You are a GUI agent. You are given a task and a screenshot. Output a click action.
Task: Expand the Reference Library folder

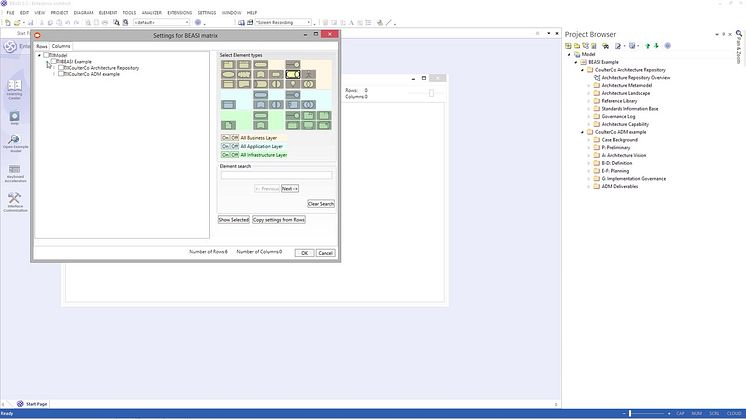[589, 101]
